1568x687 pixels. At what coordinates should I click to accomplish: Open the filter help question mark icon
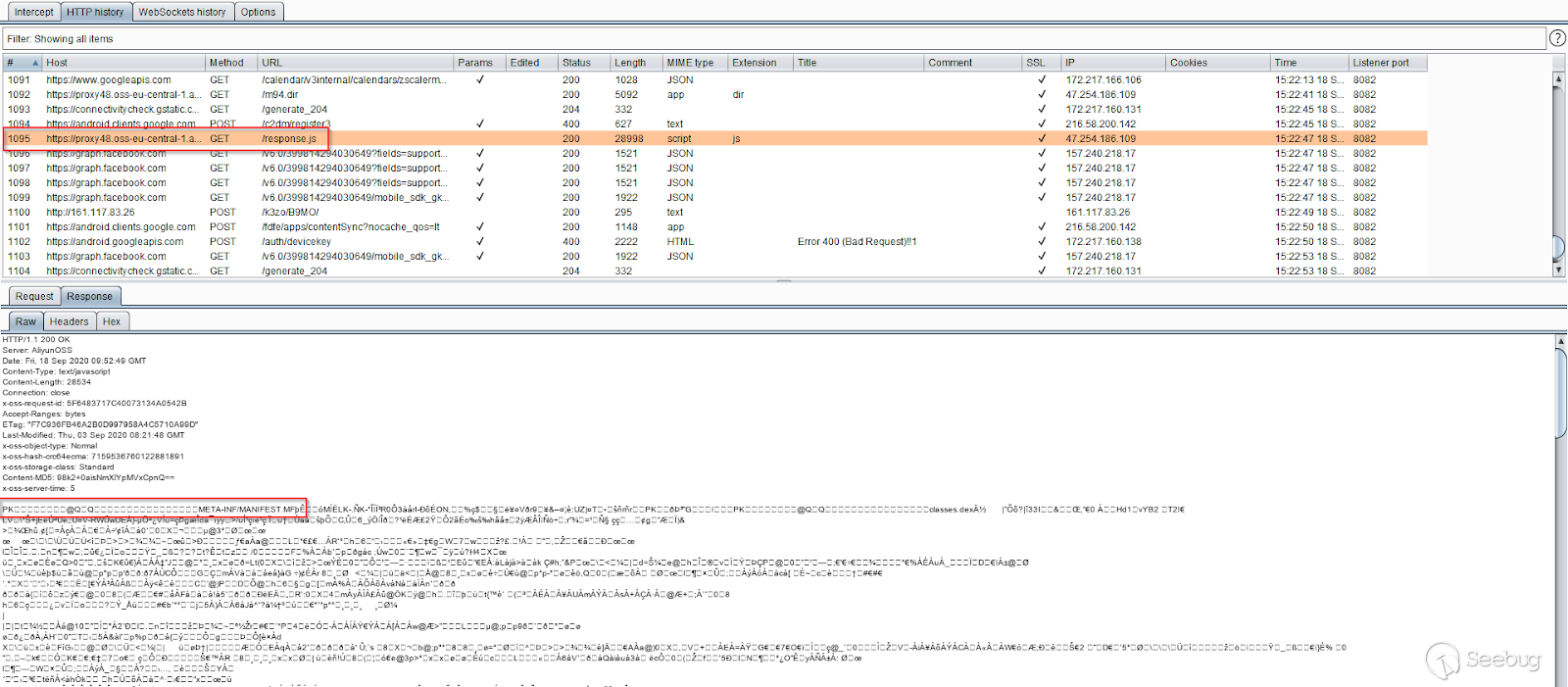pyautogui.click(x=1557, y=38)
